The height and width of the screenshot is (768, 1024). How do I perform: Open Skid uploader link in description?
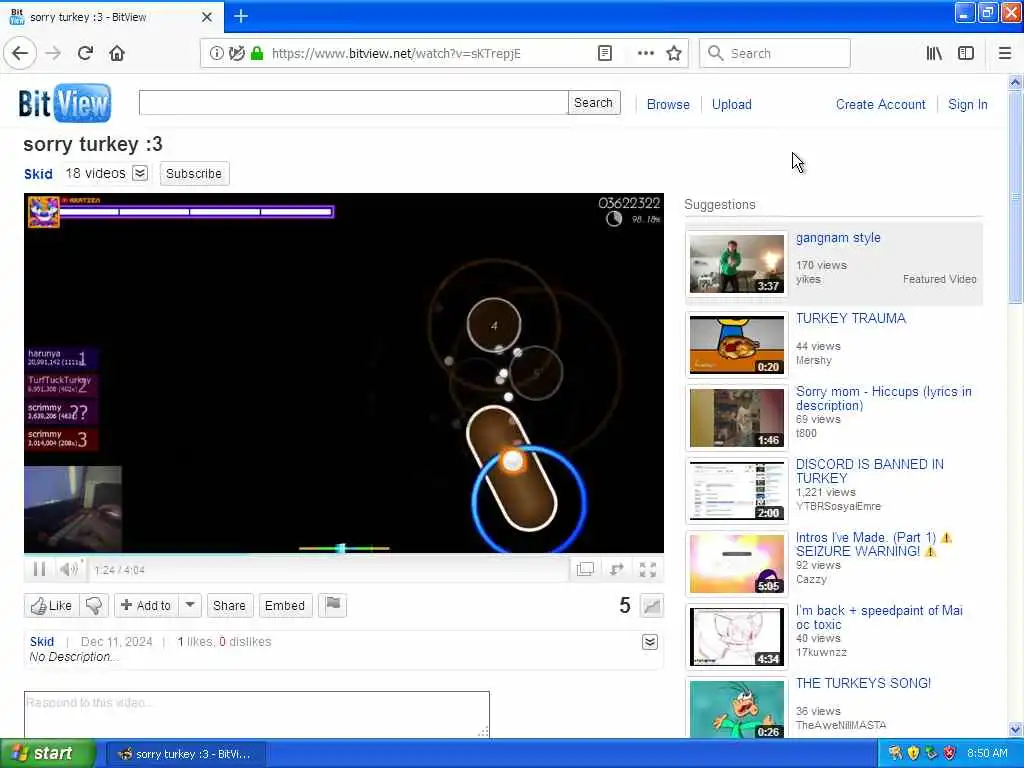42,642
